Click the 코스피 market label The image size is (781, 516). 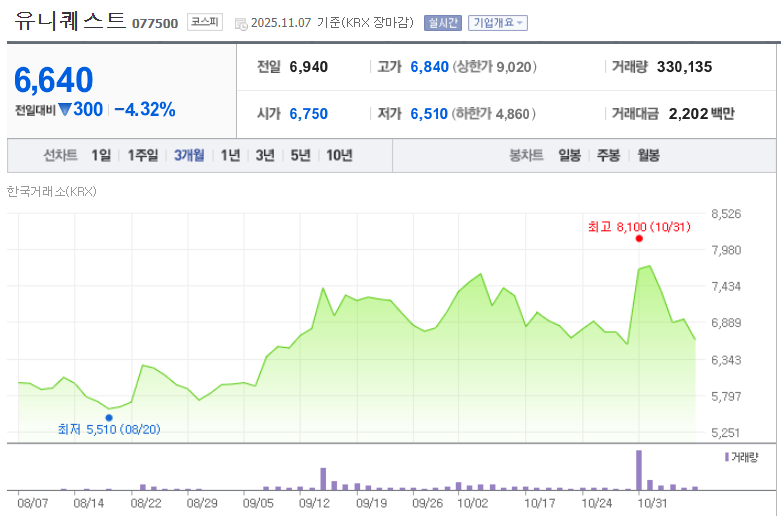point(205,22)
